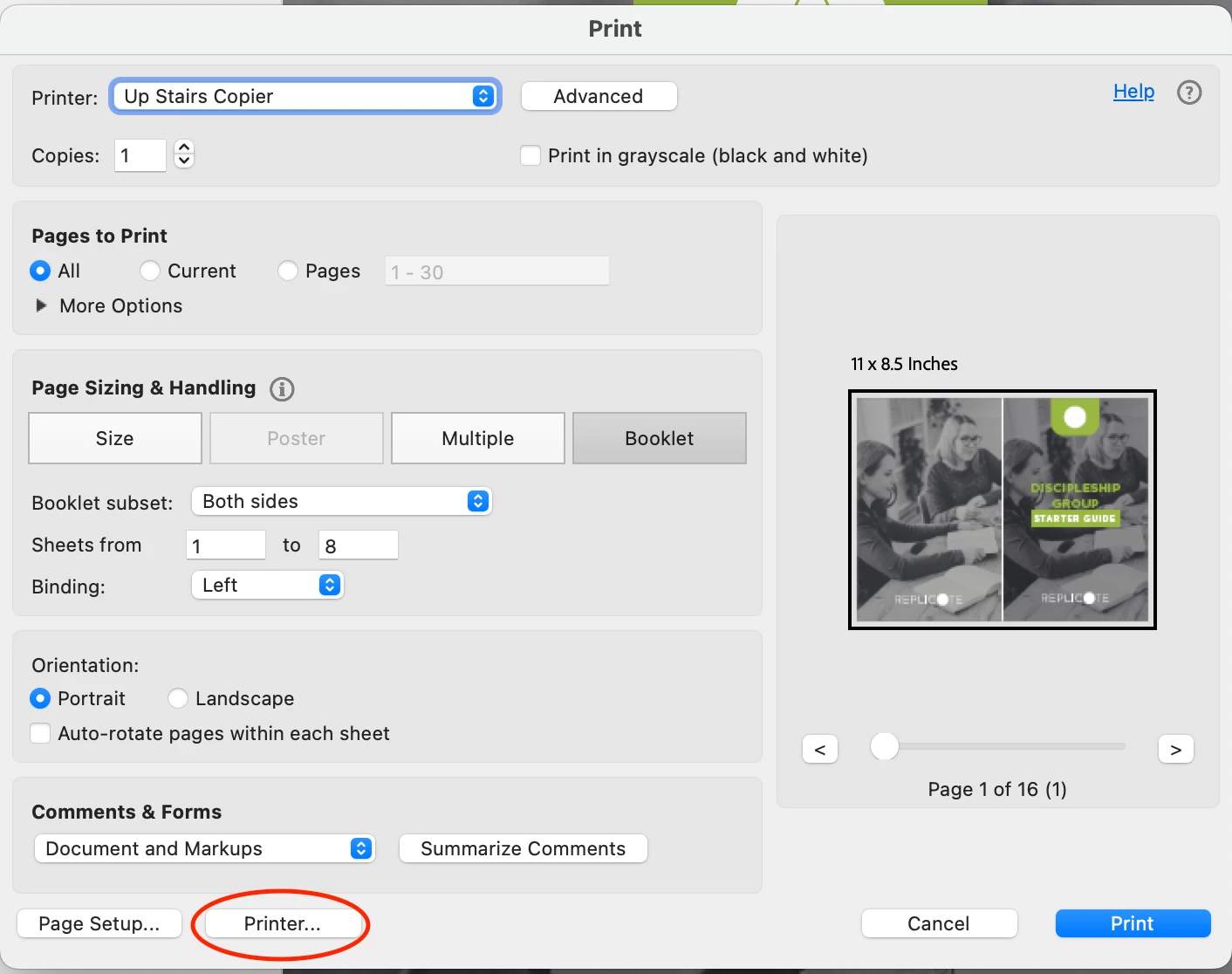Click the blue Print button
The width and height of the screenshot is (1232, 974).
click(x=1133, y=923)
